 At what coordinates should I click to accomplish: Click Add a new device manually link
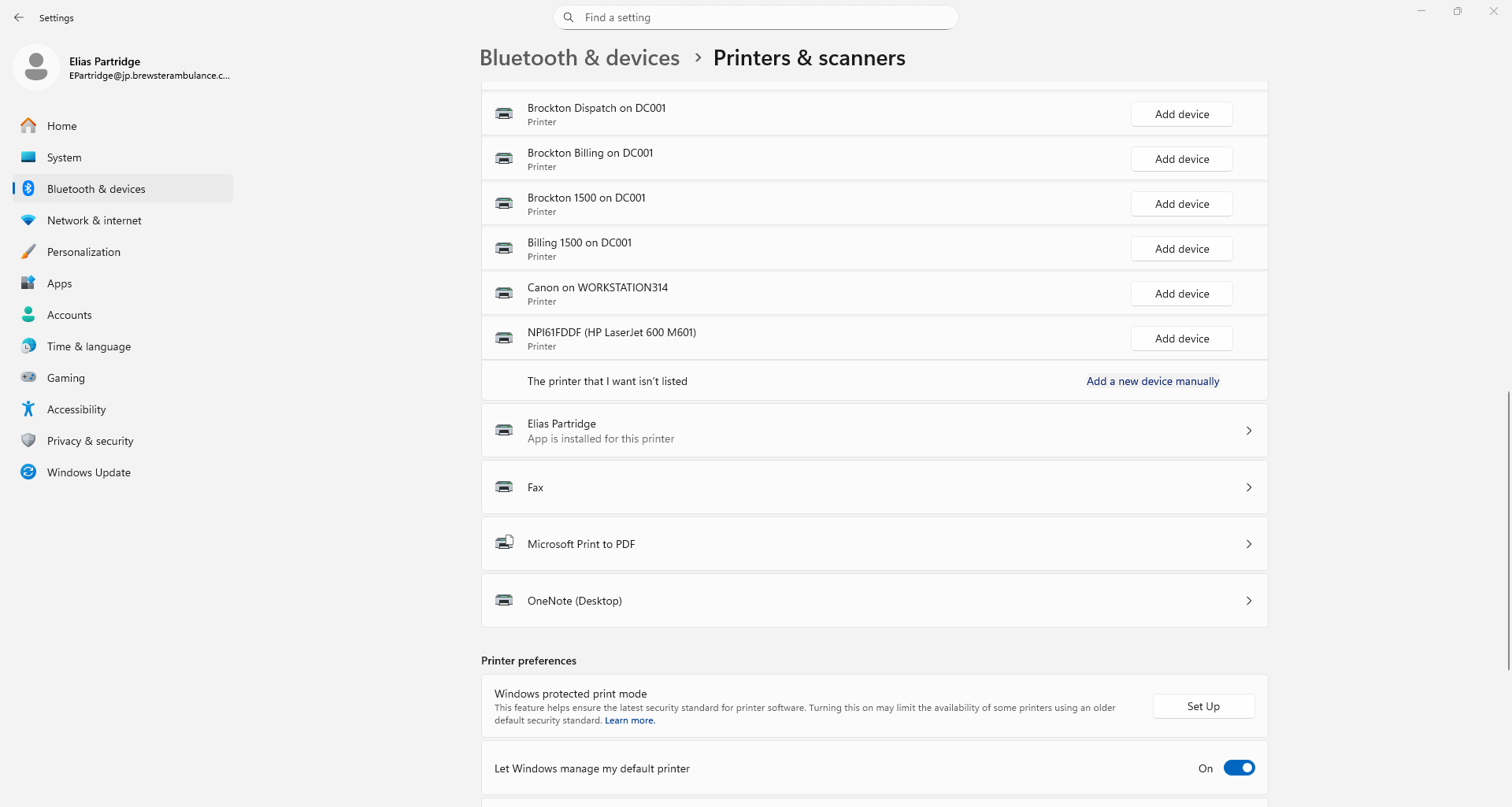[x=1153, y=381]
